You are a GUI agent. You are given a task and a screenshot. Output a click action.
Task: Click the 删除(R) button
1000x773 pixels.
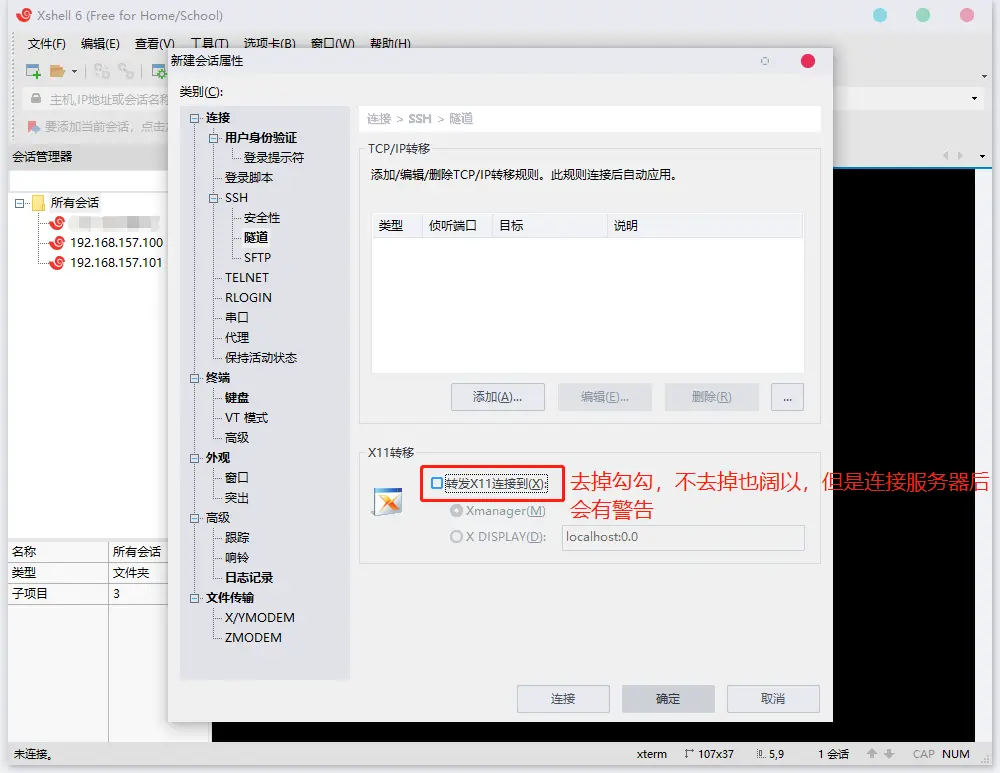(x=712, y=397)
